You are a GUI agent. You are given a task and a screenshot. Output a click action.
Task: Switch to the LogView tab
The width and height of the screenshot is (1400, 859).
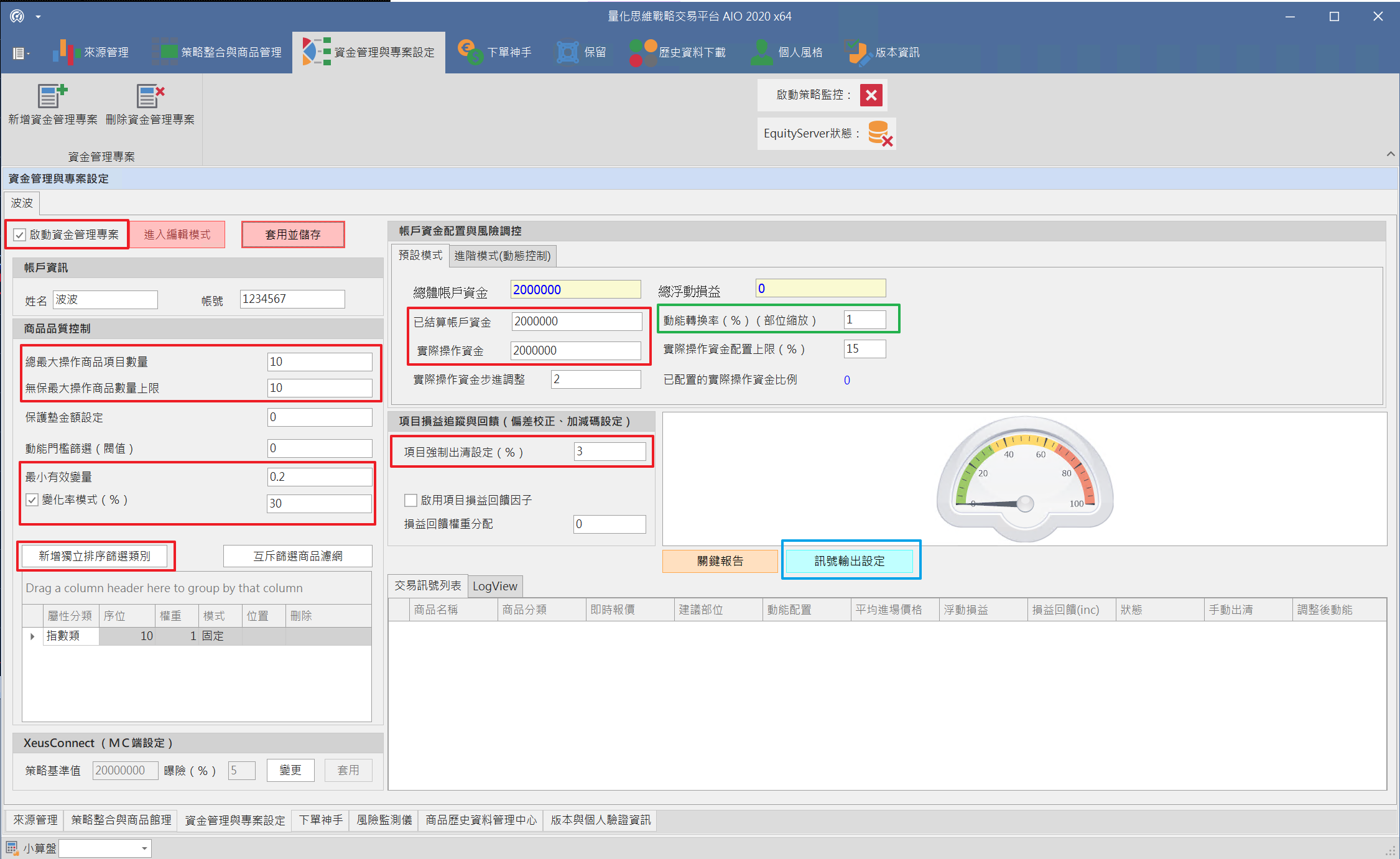[494, 586]
